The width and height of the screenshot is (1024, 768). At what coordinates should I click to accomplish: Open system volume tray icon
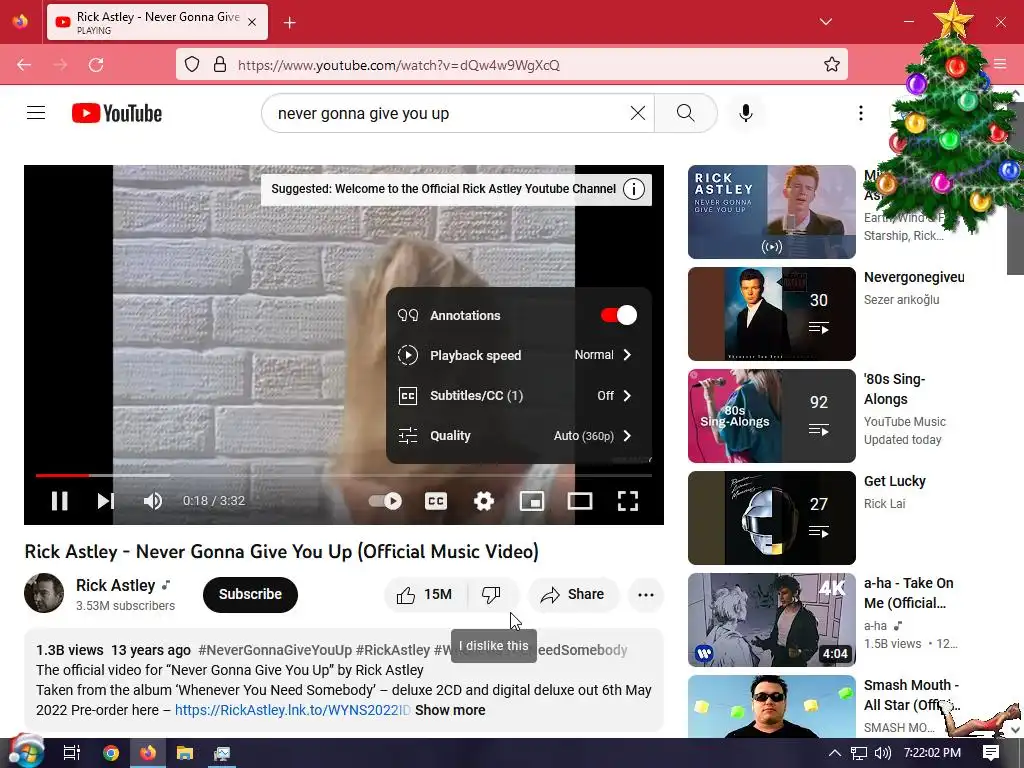point(882,753)
